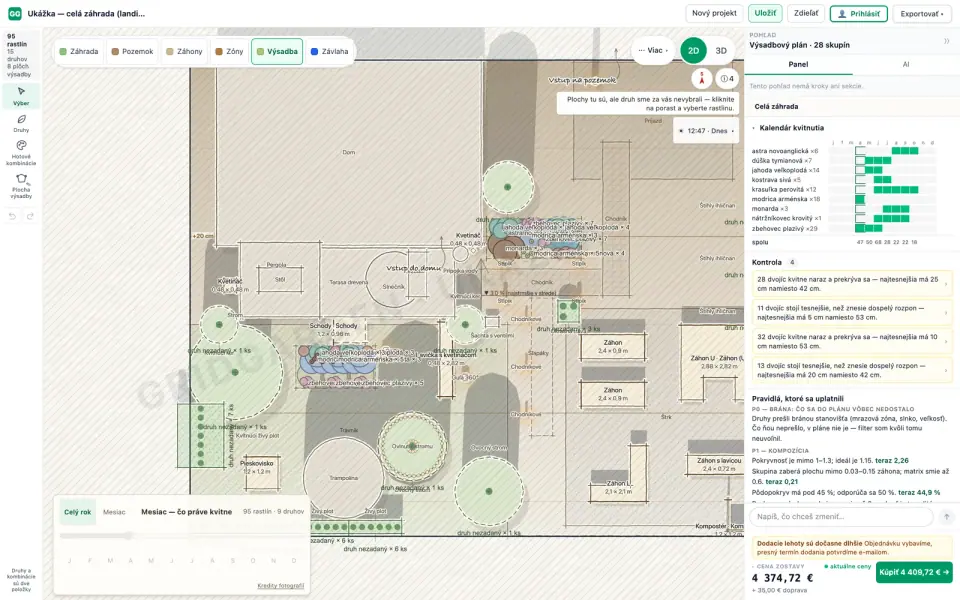Switch to the Panel tab
The height and width of the screenshot is (600, 960).
[798, 64]
